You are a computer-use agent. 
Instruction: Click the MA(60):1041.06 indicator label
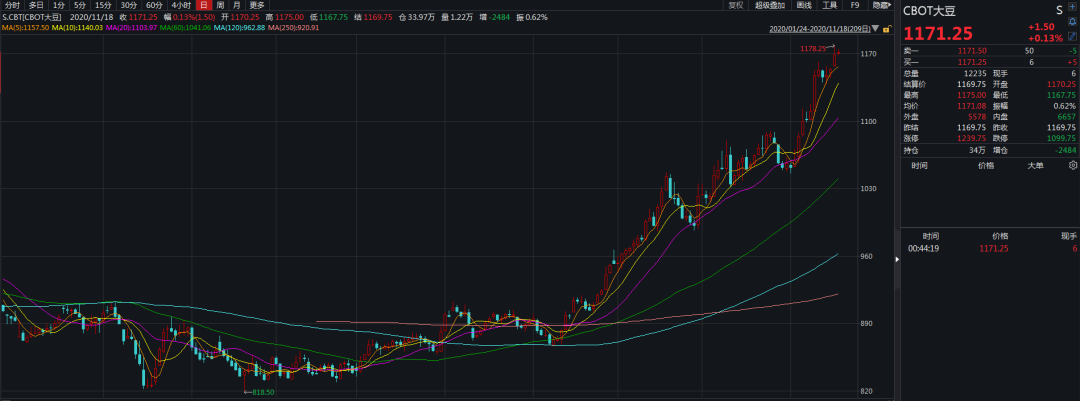185,28
